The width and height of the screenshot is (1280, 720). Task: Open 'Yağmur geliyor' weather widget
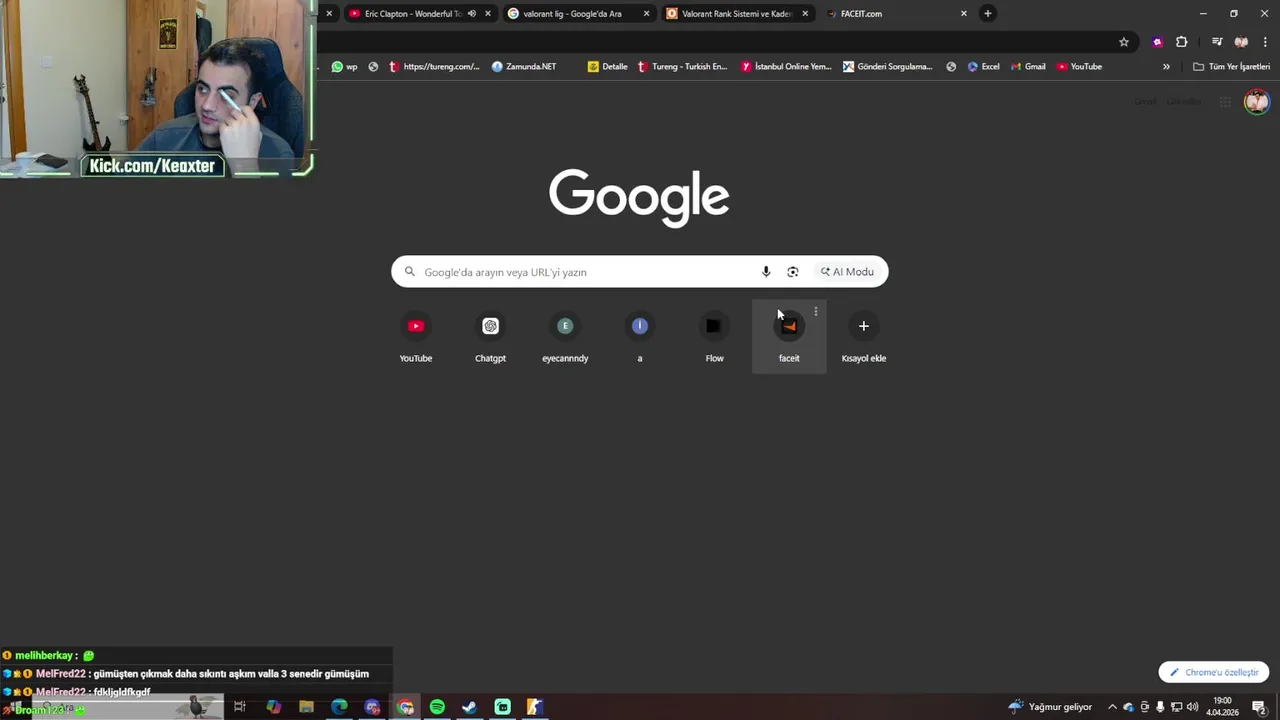click(x=1050, y=707)
